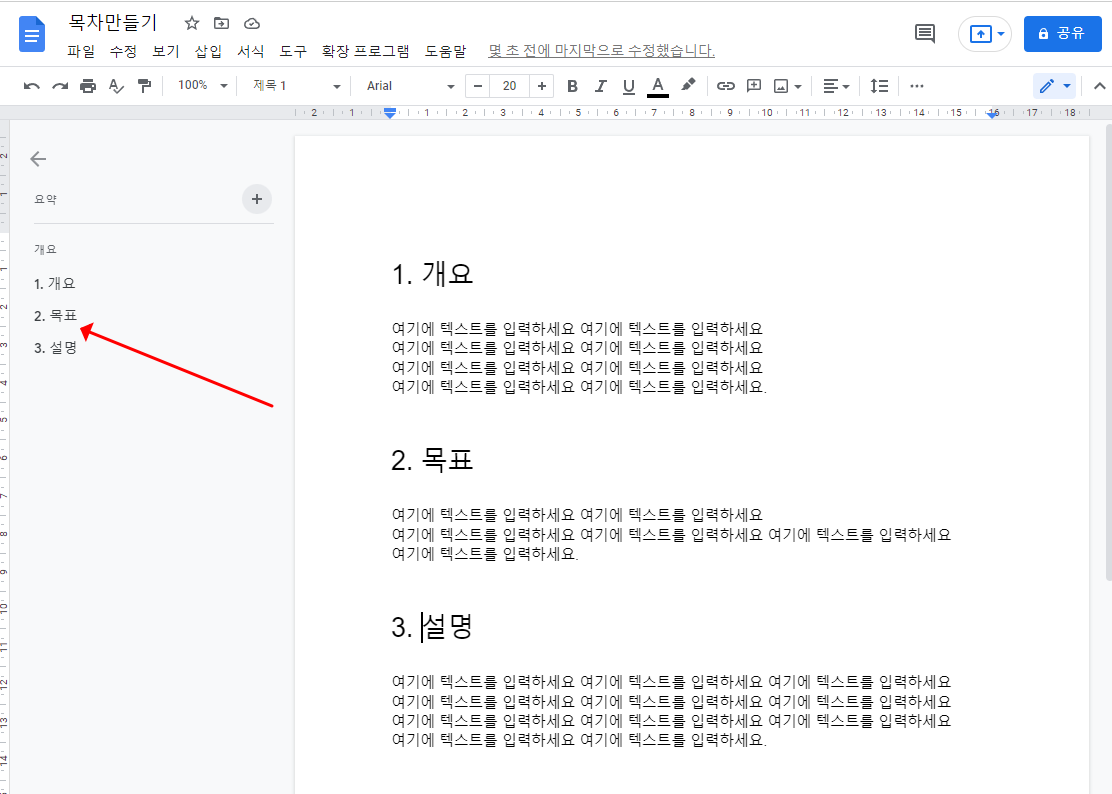Select the text color swatch icon
Viewport: 1112px width, 794px height.
(657, 85)
